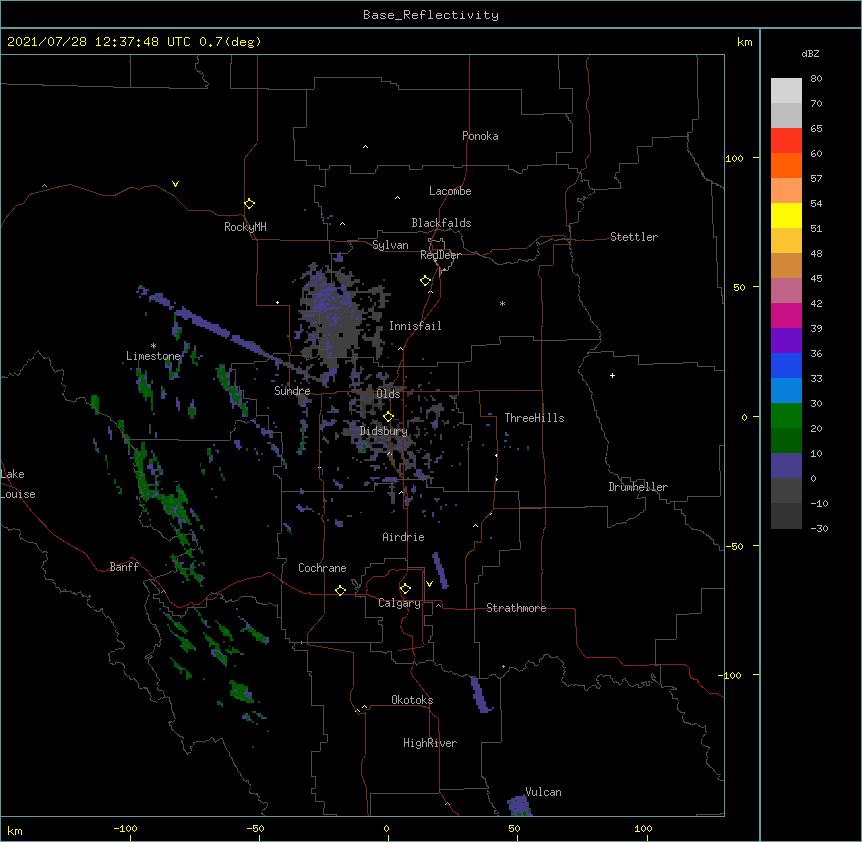Select the purple 36-39 dBZ legend swatch
Screen dimensions: 862x842
[786, 341]
